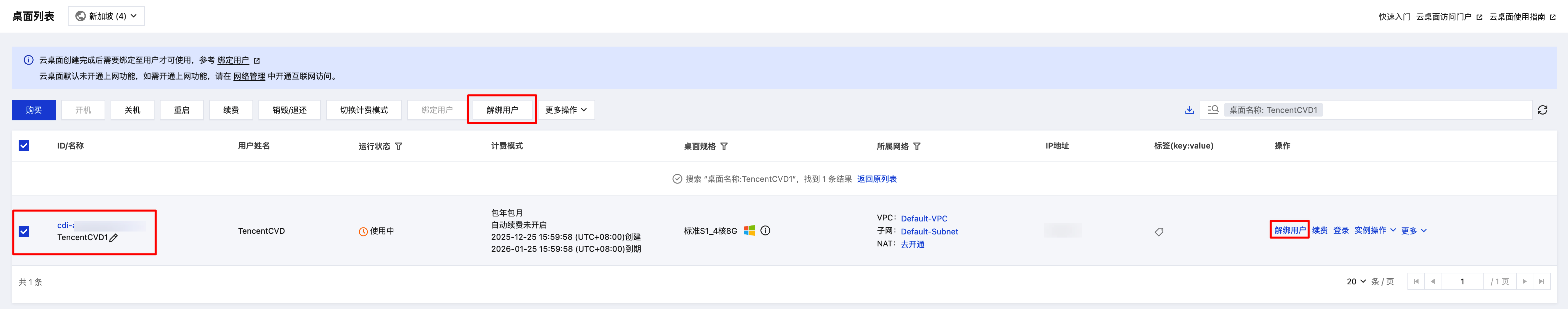Open the network column filter icon
Image resolution: width=1568 pixels, height=309 pixels.
[x=917, y=147]
